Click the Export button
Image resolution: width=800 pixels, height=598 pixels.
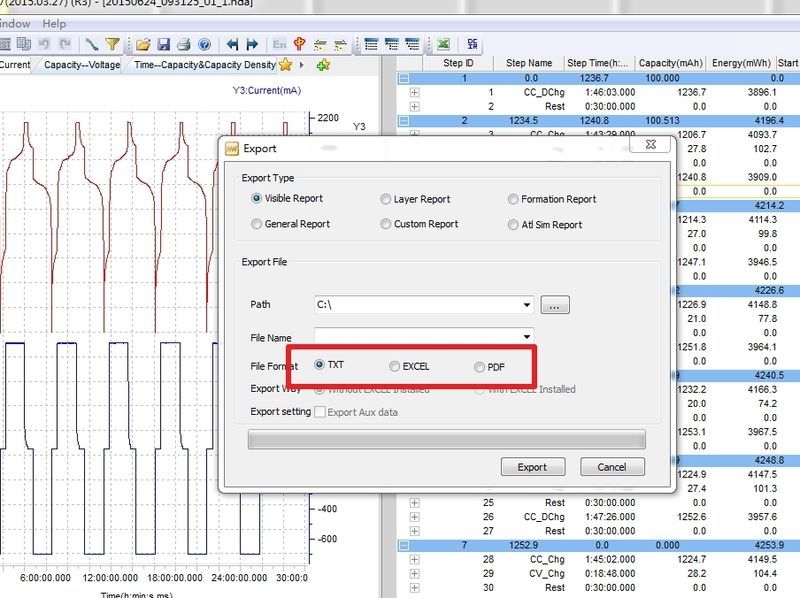[x=533, y=467]
